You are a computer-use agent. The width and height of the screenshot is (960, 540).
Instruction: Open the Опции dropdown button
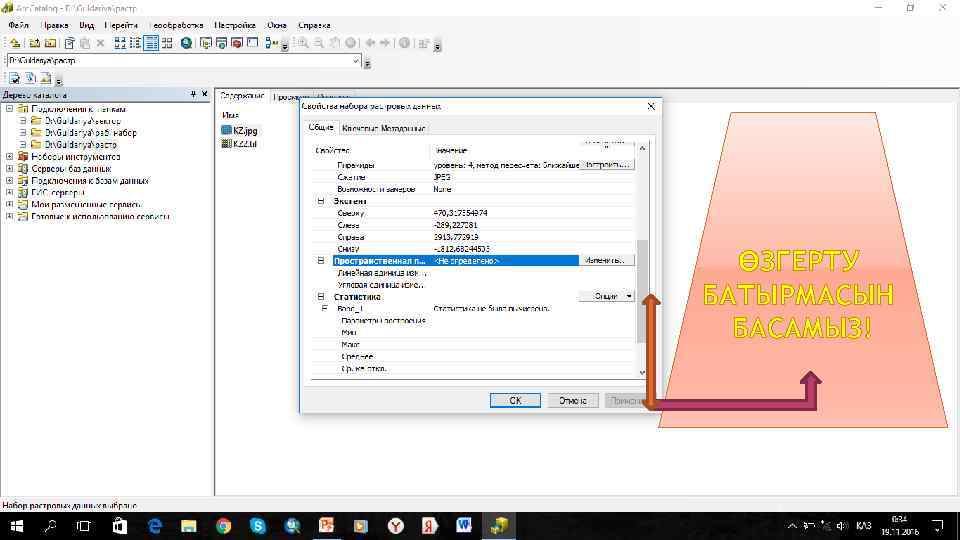click(607, 296)
